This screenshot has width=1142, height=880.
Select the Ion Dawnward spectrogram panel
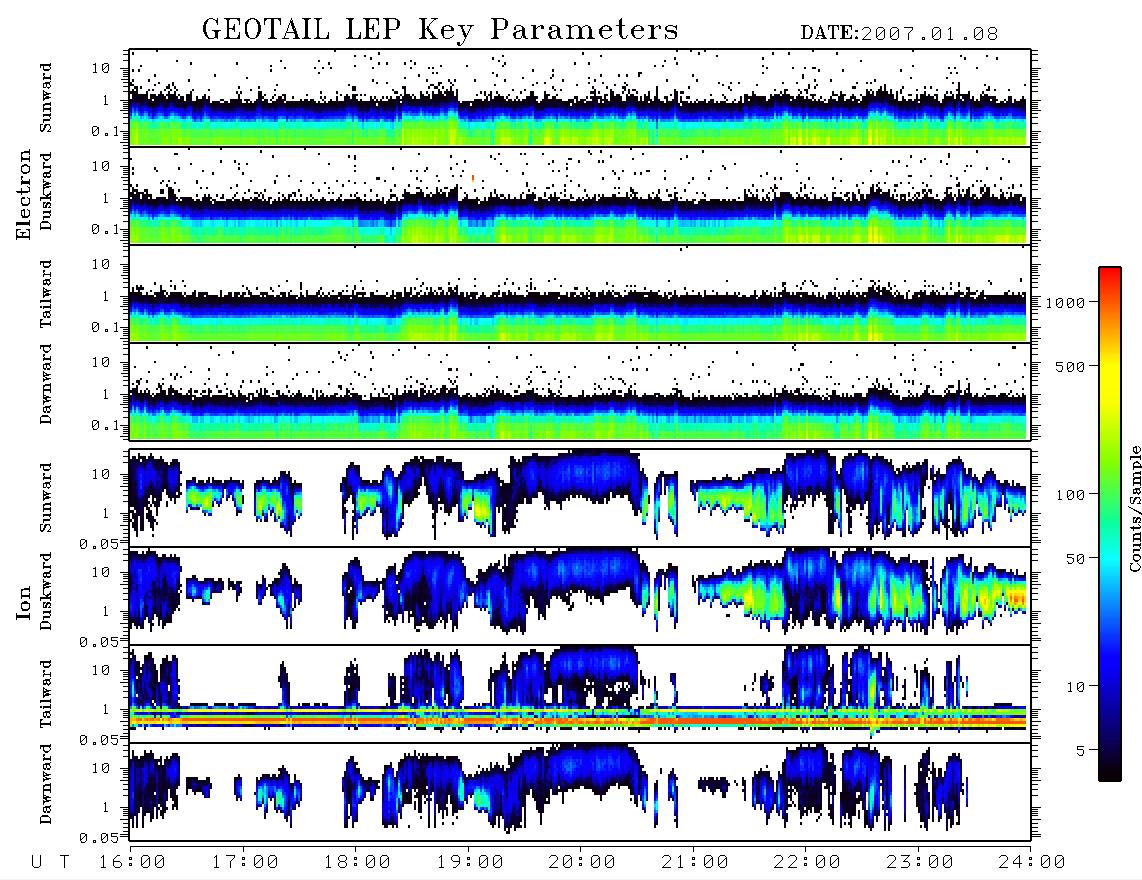tap(580, 791)
